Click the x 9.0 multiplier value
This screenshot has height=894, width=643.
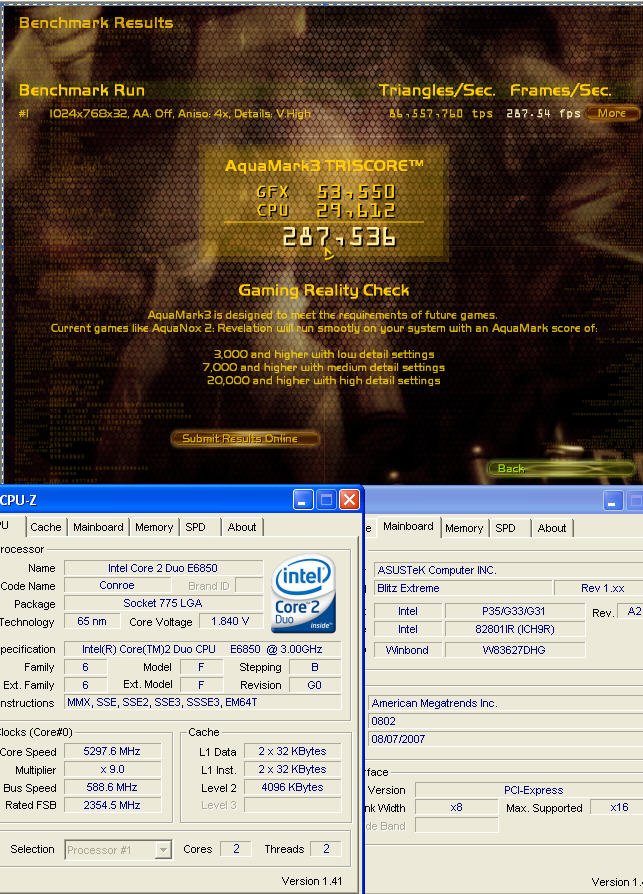112,770
